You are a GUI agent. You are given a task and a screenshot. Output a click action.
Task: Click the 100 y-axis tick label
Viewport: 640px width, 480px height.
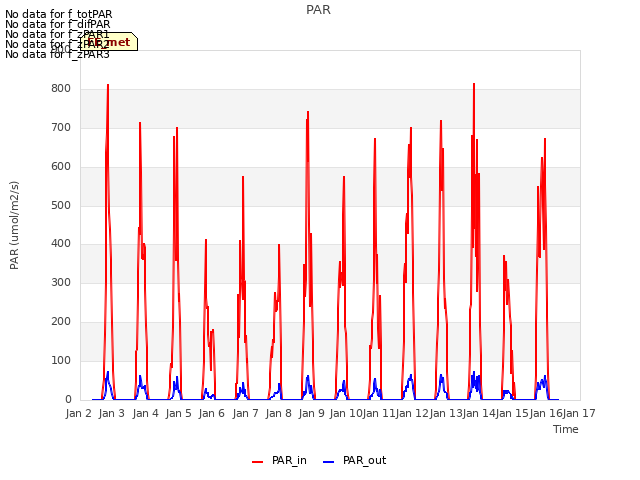pos(61,360)
